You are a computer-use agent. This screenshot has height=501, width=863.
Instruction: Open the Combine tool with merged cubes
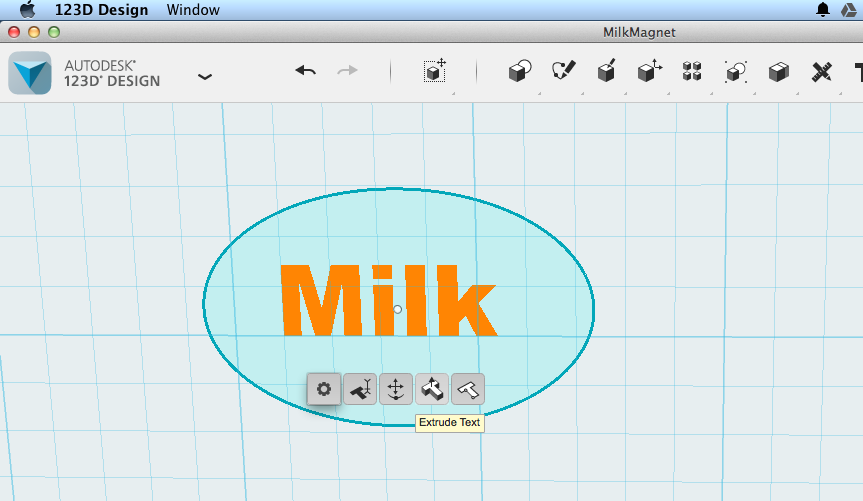pyautogui.click(x=778, y=72)
